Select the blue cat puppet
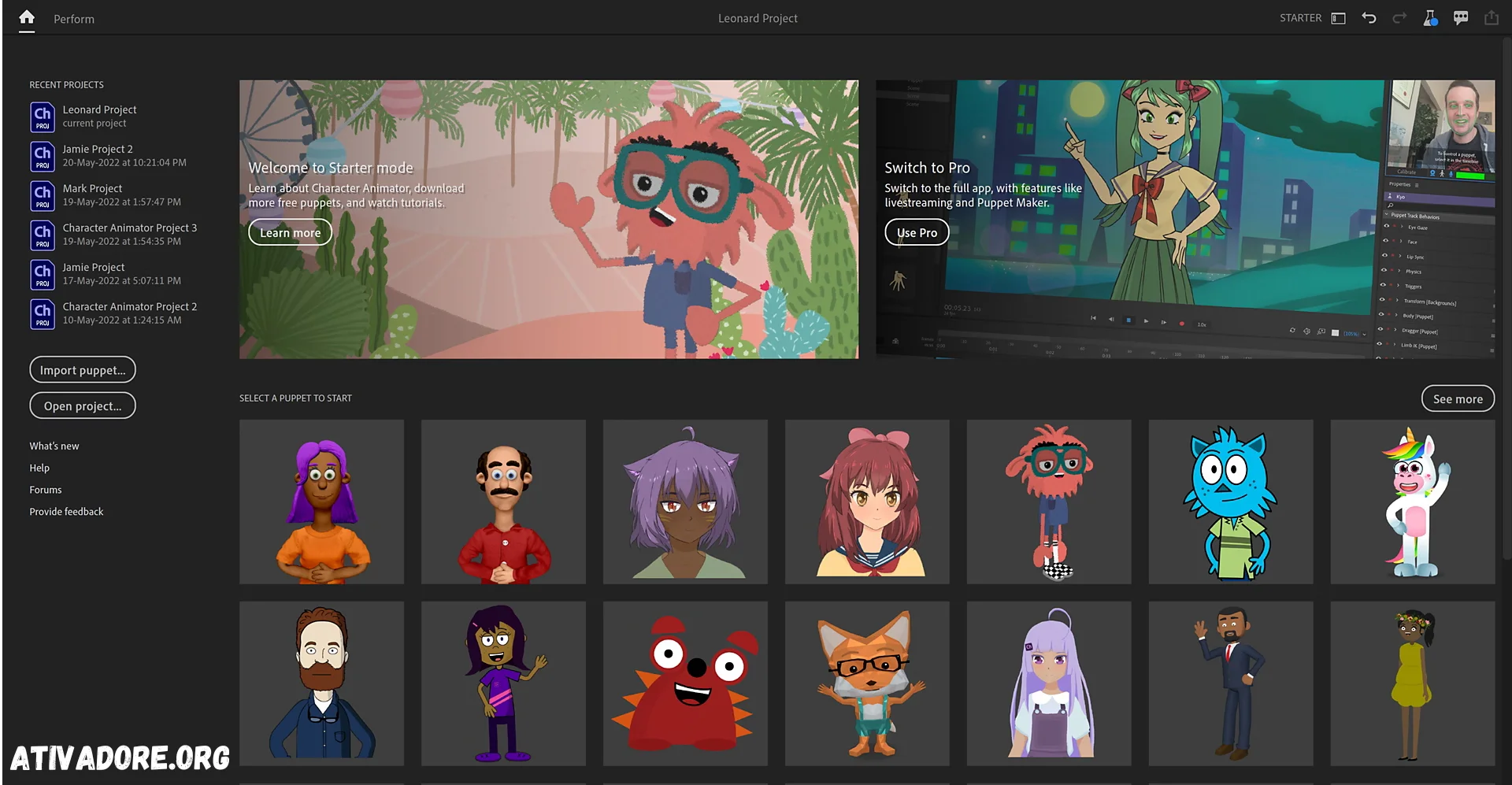Image resolution: width=1512 pixels, height=785 pixels. click(1231, 502)
